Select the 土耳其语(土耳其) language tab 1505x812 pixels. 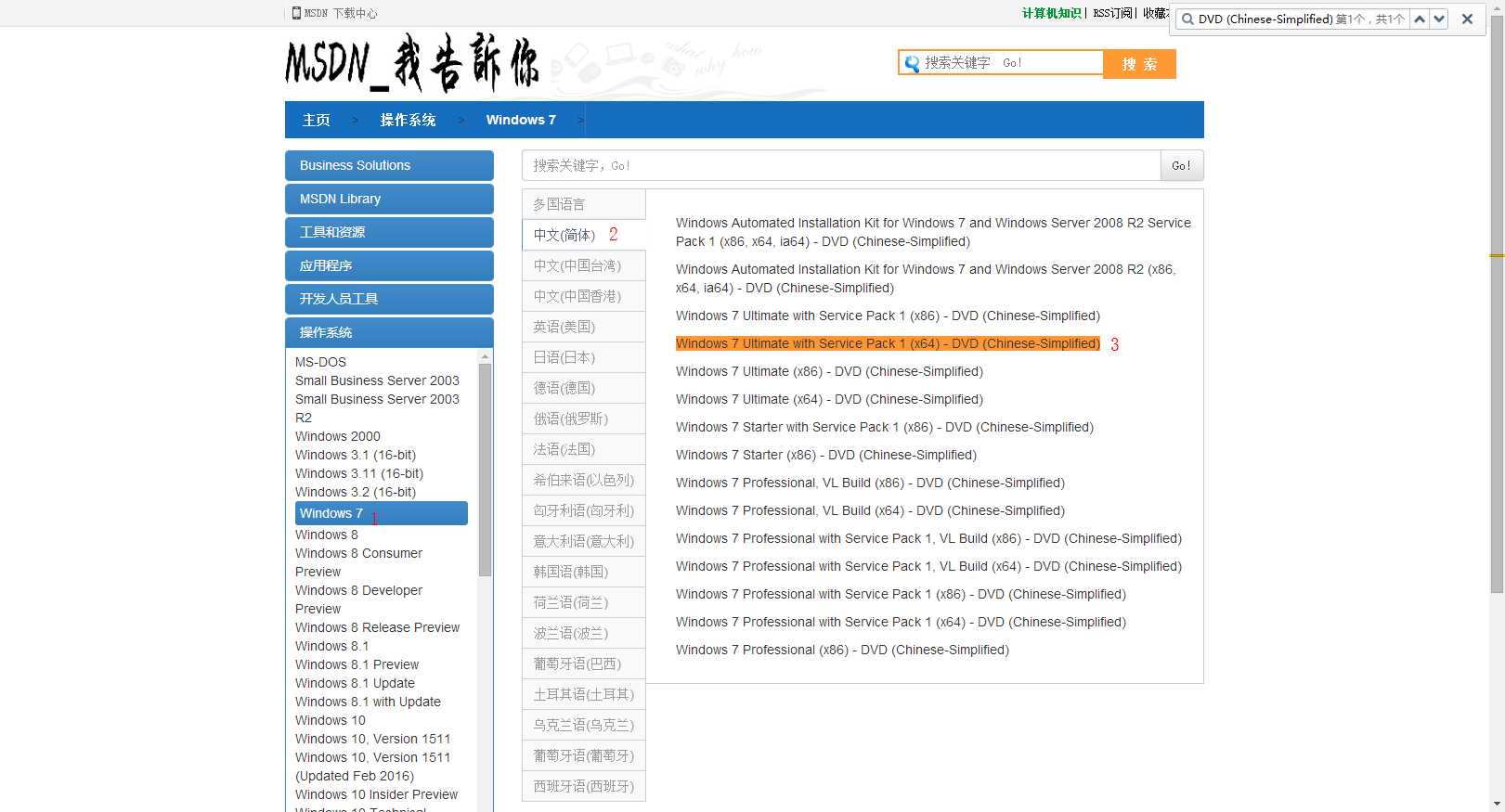point(583,694)
